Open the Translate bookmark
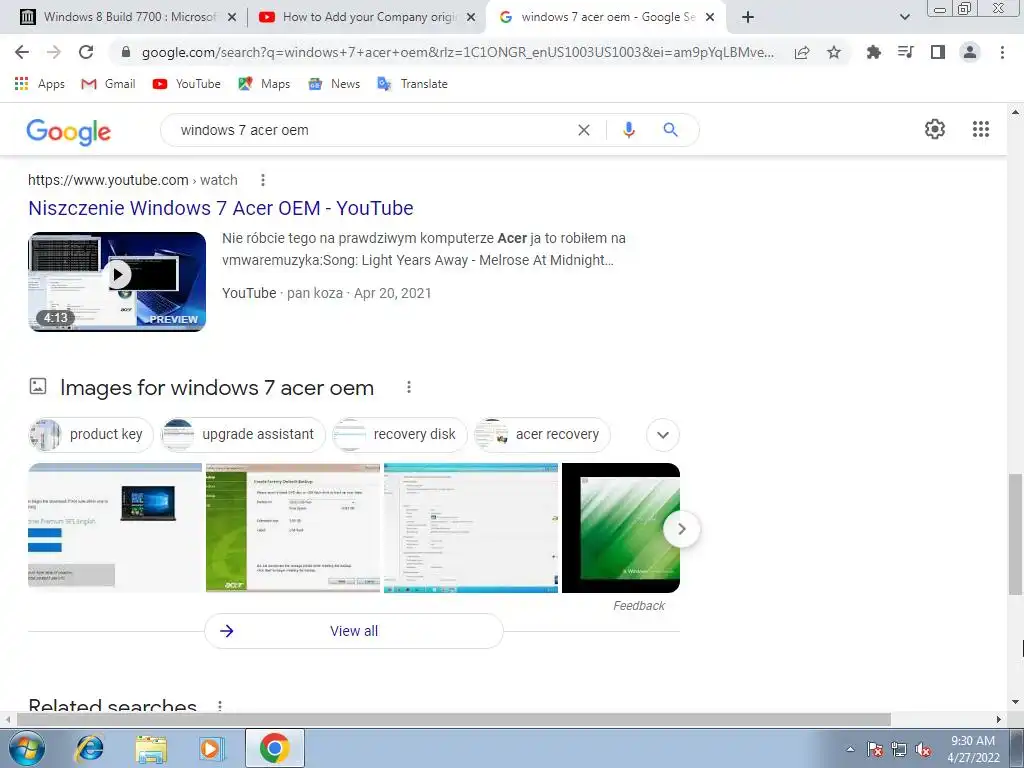 click(412, 84)
